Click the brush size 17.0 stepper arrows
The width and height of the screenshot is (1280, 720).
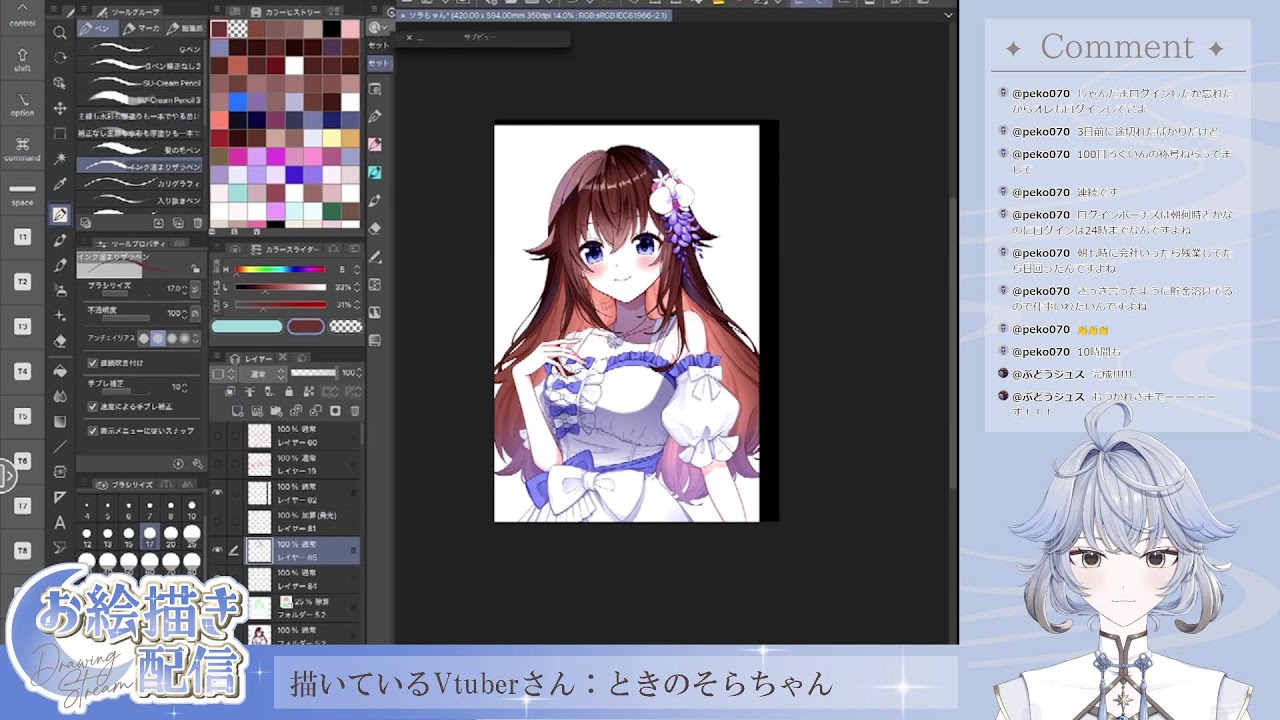click(x=184, y=289)
